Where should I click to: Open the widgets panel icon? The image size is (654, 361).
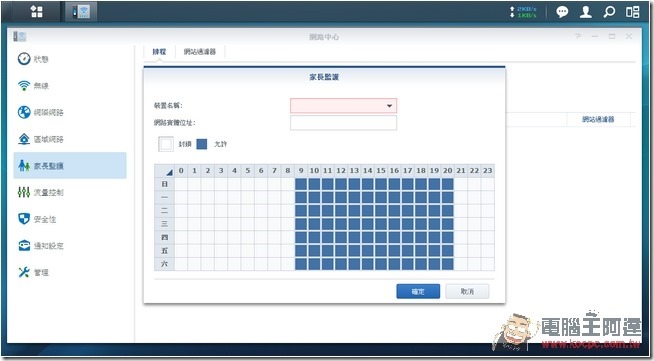(x=632, y=12)
